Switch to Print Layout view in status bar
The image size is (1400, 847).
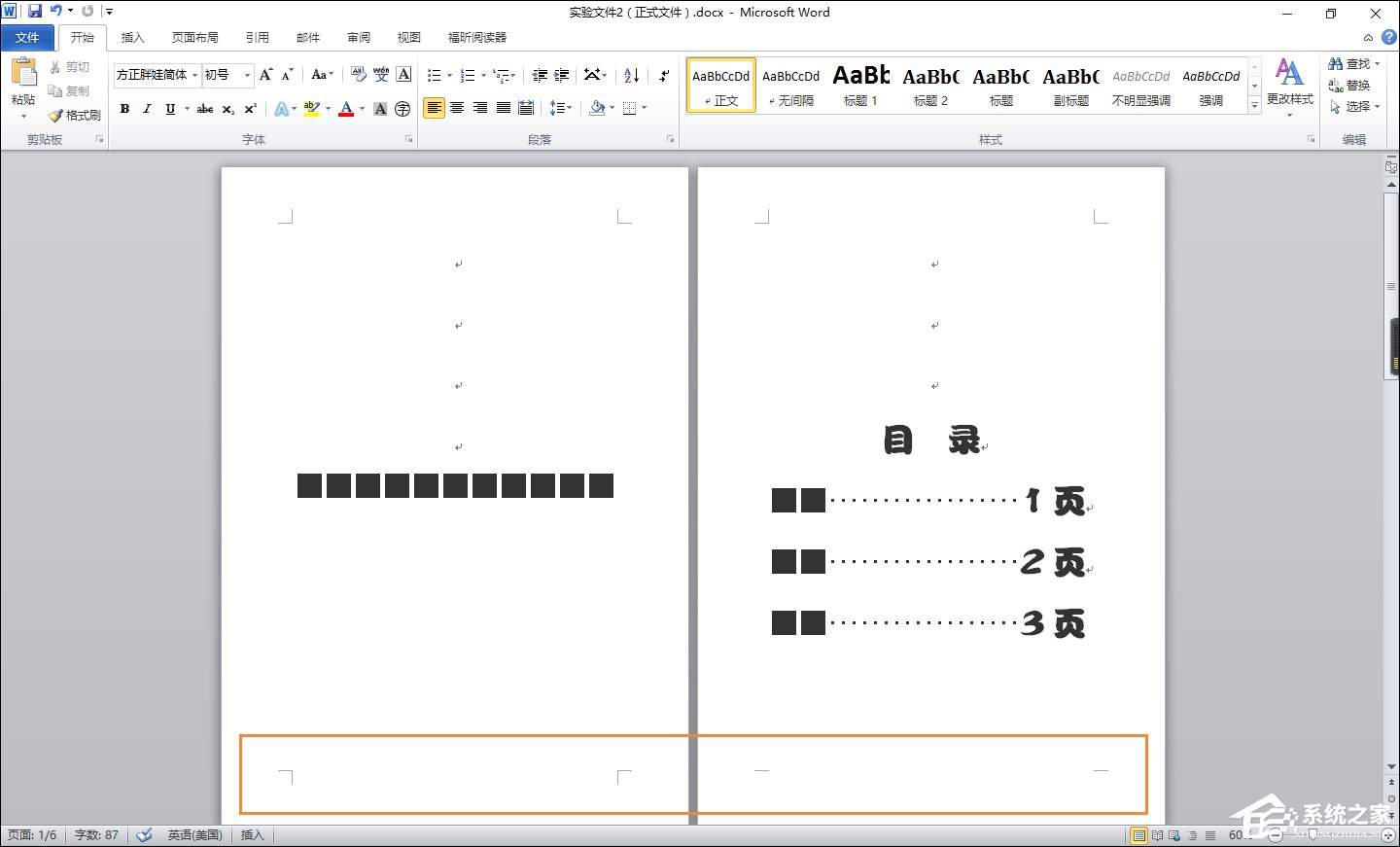point(1138,835)
